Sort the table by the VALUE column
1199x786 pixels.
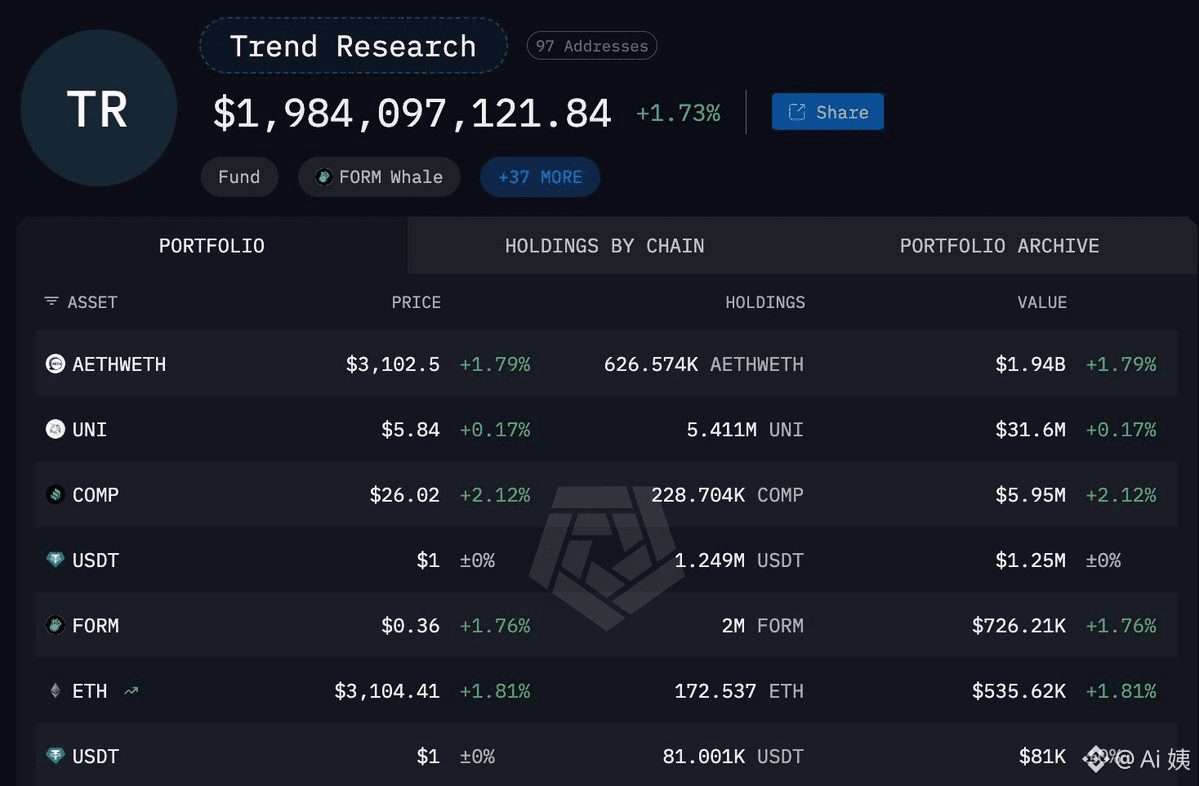point(1042,302)
